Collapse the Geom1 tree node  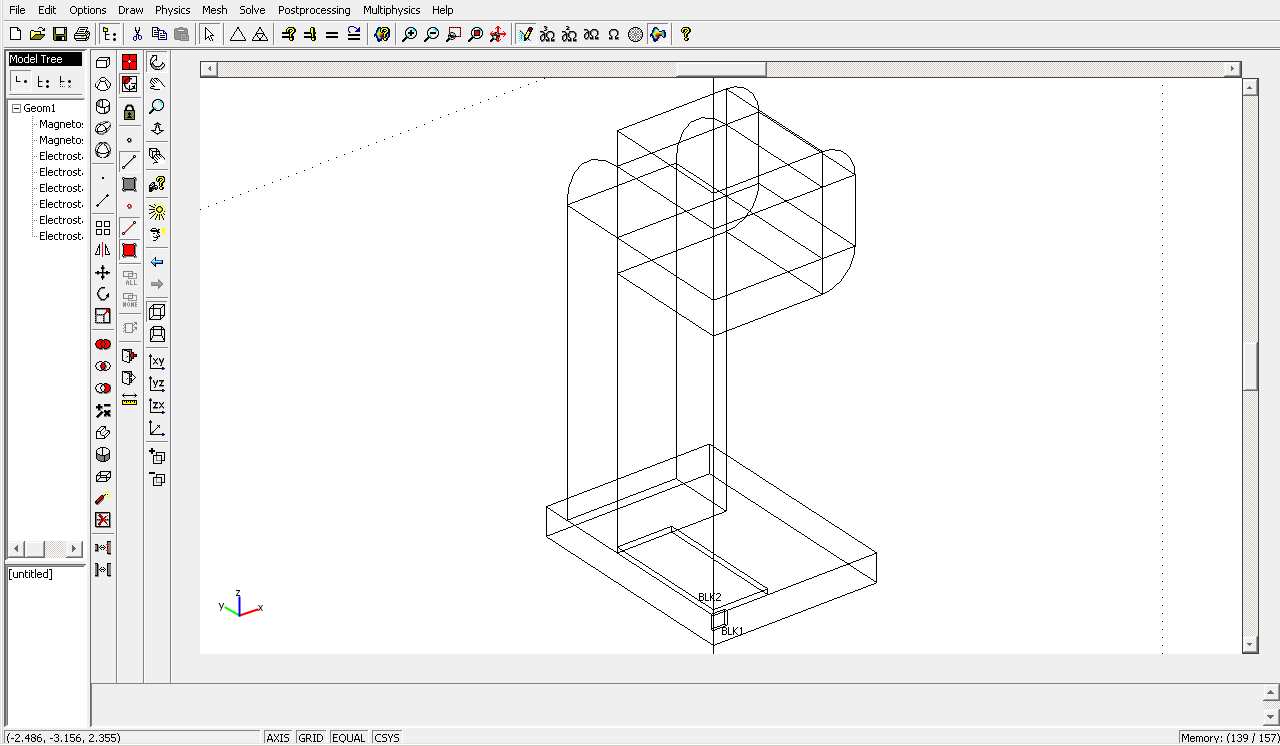(16, 108)
